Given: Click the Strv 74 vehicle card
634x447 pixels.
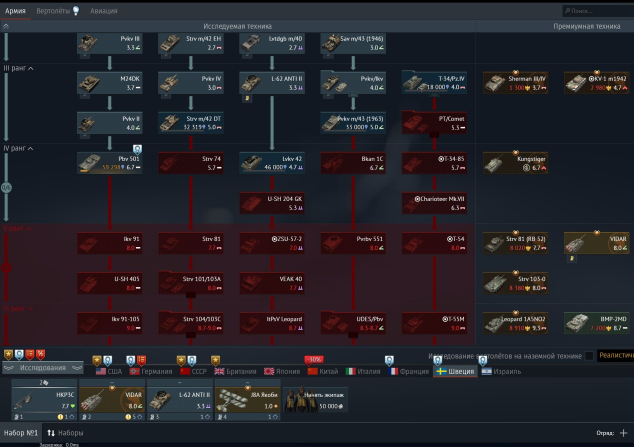Looking at the screenshot, I should tap(194, 162).
